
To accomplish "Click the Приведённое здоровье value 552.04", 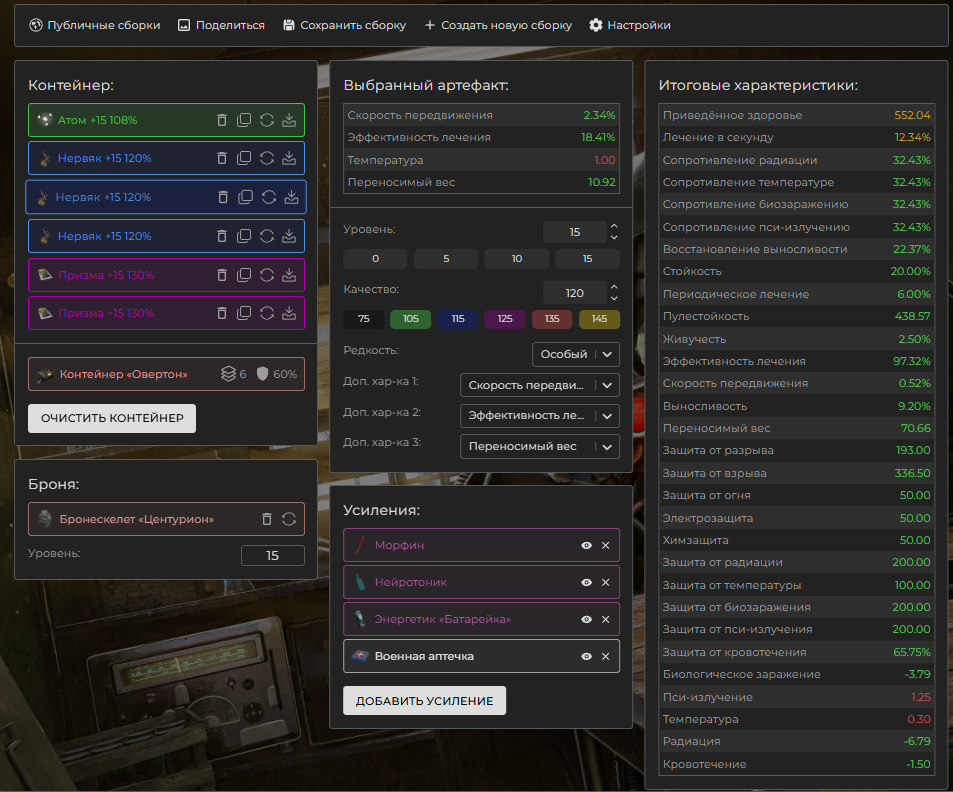I will click(912, 115).
